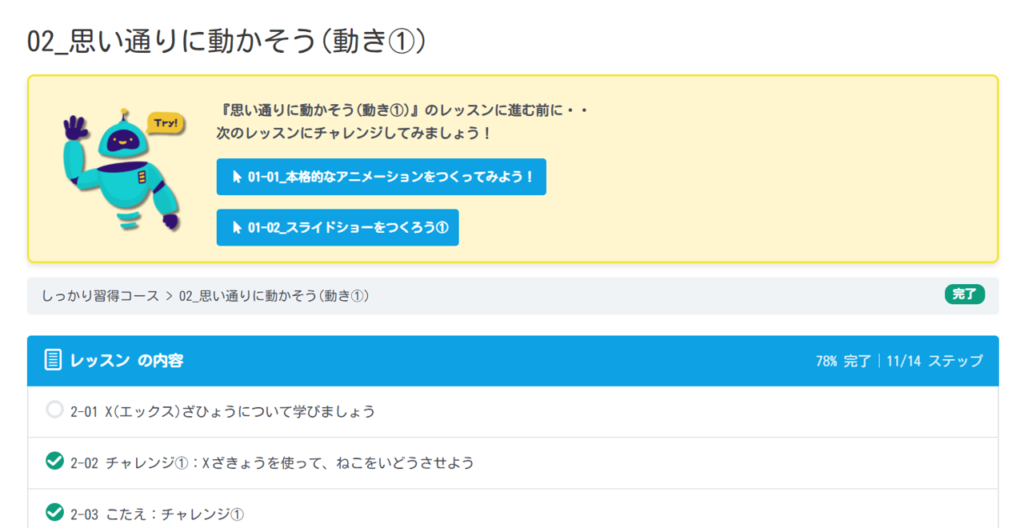1024x528 pixels.
Task: Open lesson 2-03 こたえ：チャレンジ① link
Action: [x=158, y=514]
